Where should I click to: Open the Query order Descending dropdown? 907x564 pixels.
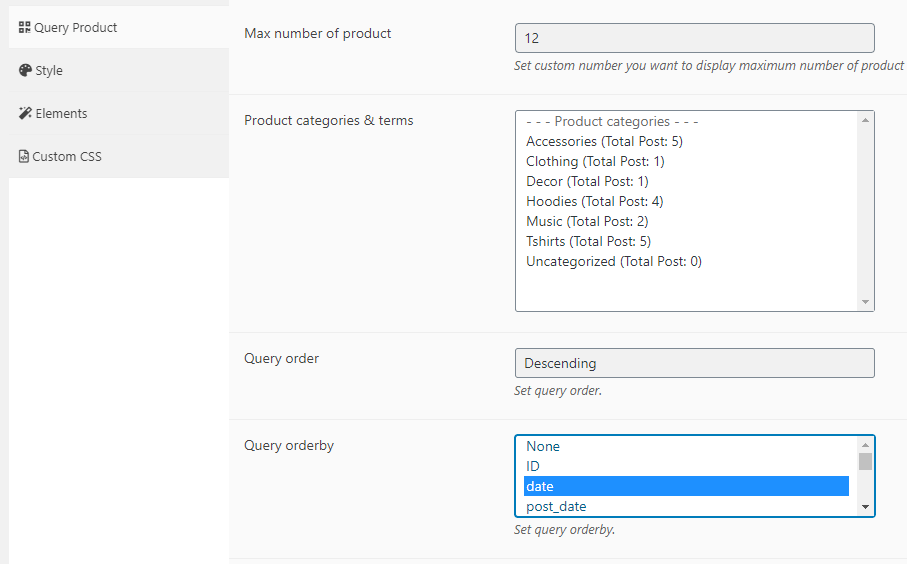(x=695, y=363)
